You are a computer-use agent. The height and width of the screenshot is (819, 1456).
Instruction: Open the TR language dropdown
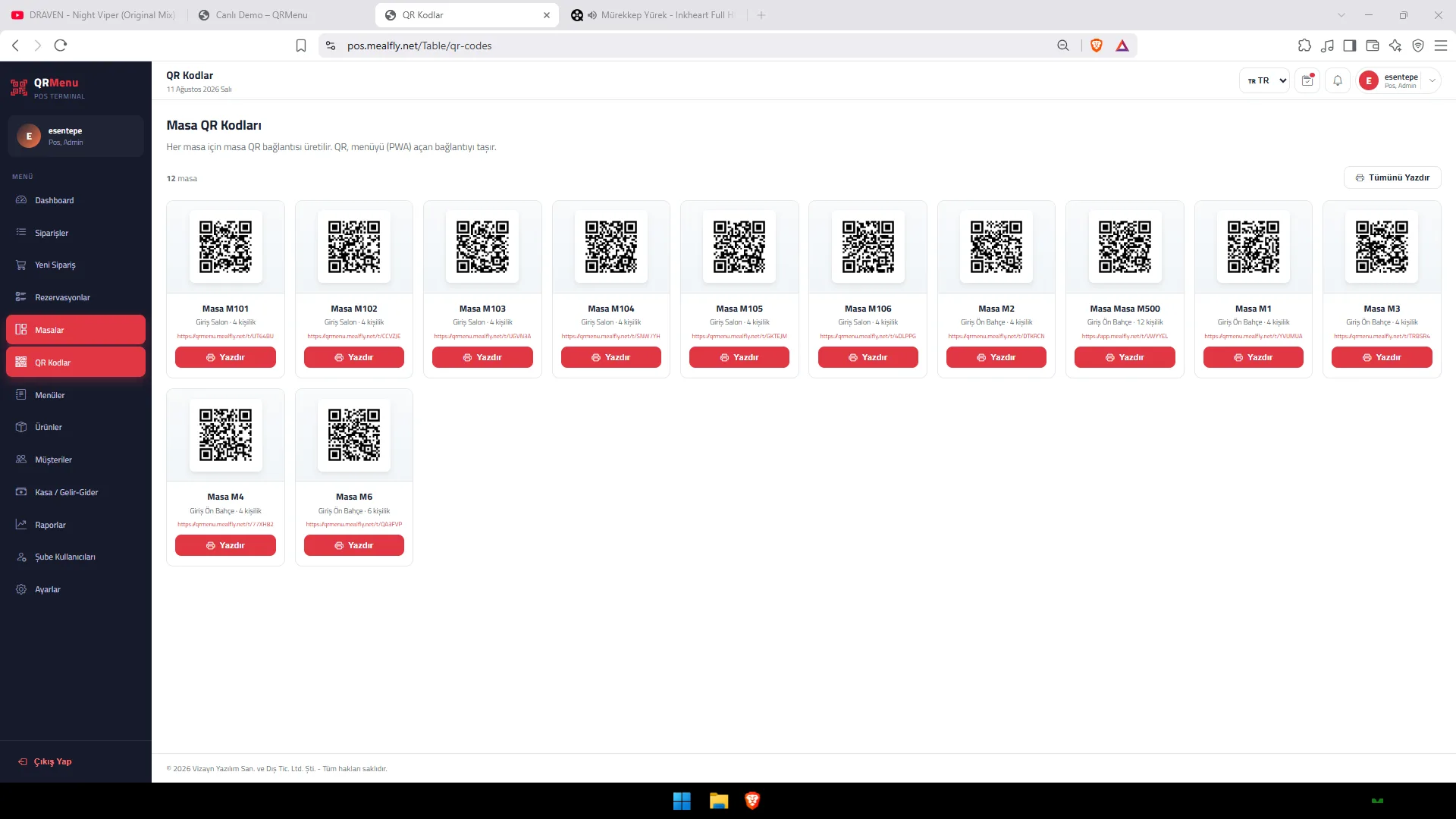pos(1264,80)
